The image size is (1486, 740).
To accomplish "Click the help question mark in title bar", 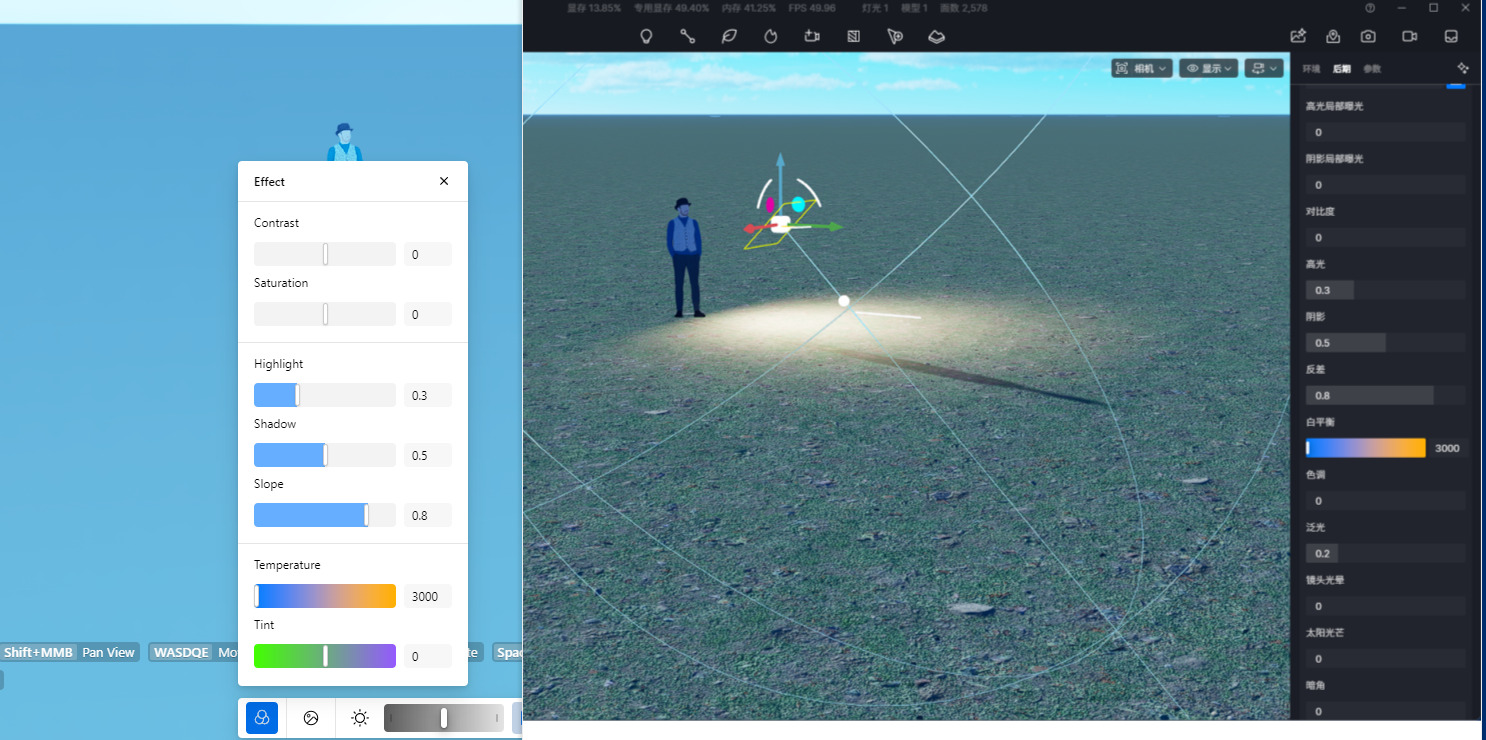I will click(x=1370, y=8).
